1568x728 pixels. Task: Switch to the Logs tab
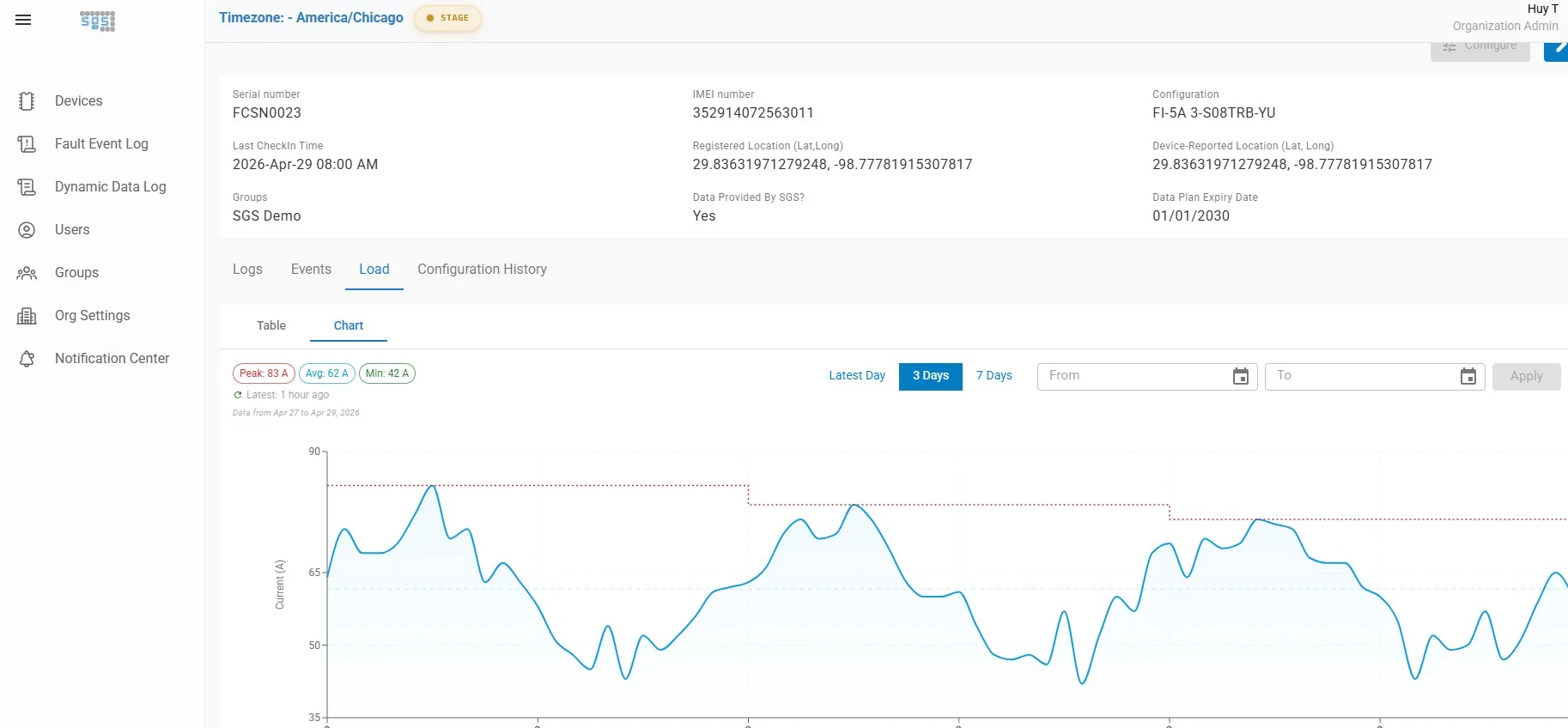coord(247,270)
